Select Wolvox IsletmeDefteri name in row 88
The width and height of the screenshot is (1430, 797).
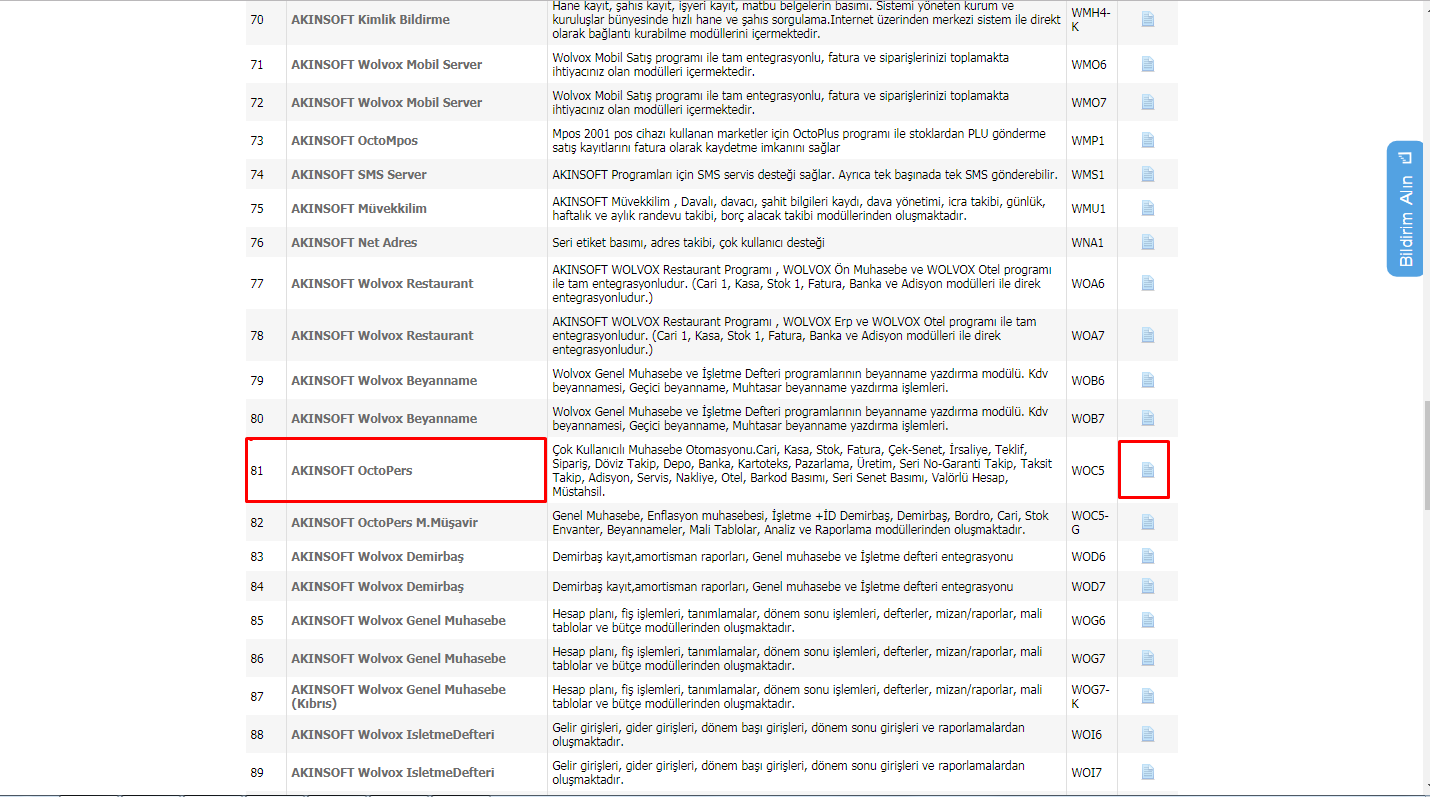(x=392, y=734)
